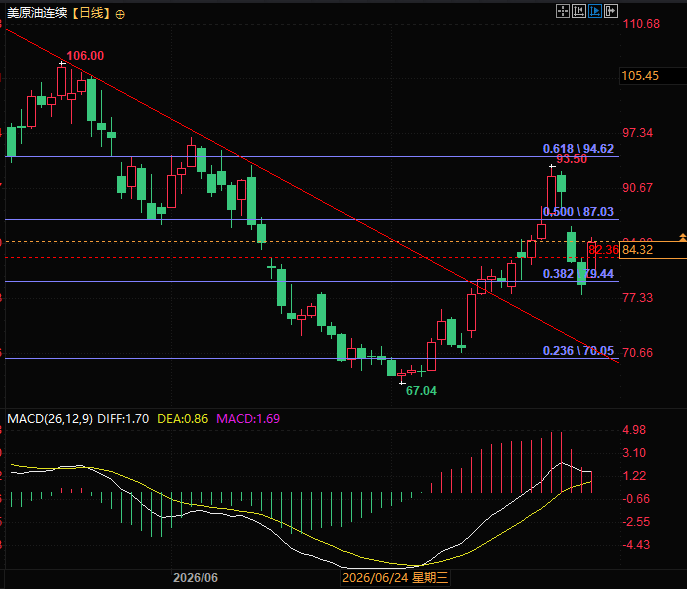
Task: Click the crosshair cursor icon at top
Action: click(563, 11)
